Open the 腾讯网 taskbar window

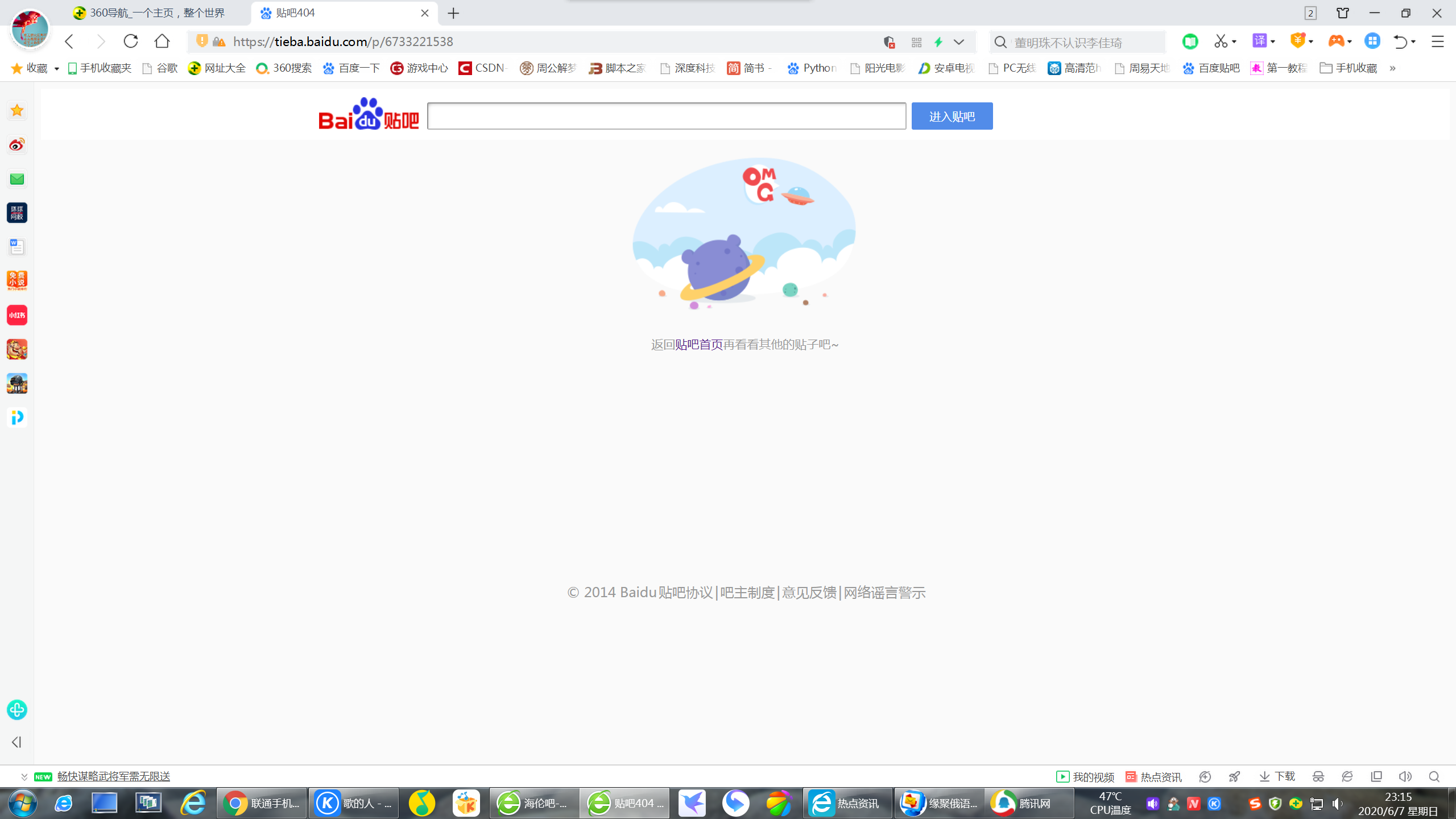point(1028,803)
